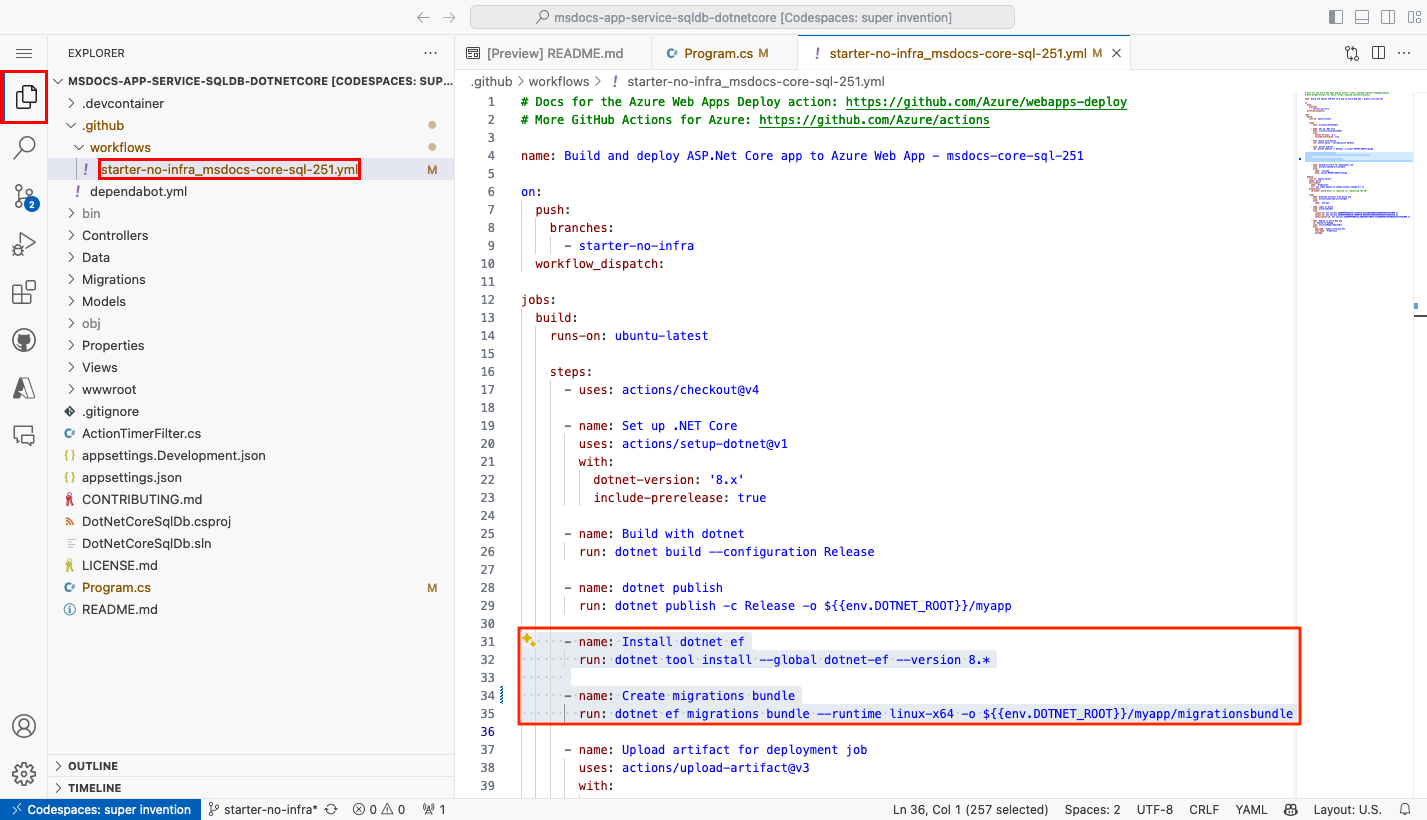The height and width of the screenshot is (820, 1427).
Task: Click the Copilot sparkle icon near line 31
Action: 527,639
